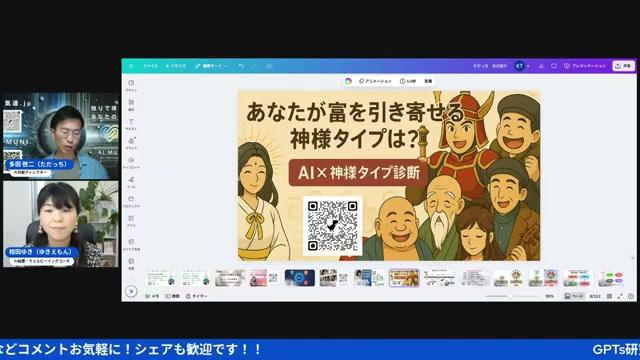
Task: Click the round magic assistant button
Action: (x=131, y=291)
